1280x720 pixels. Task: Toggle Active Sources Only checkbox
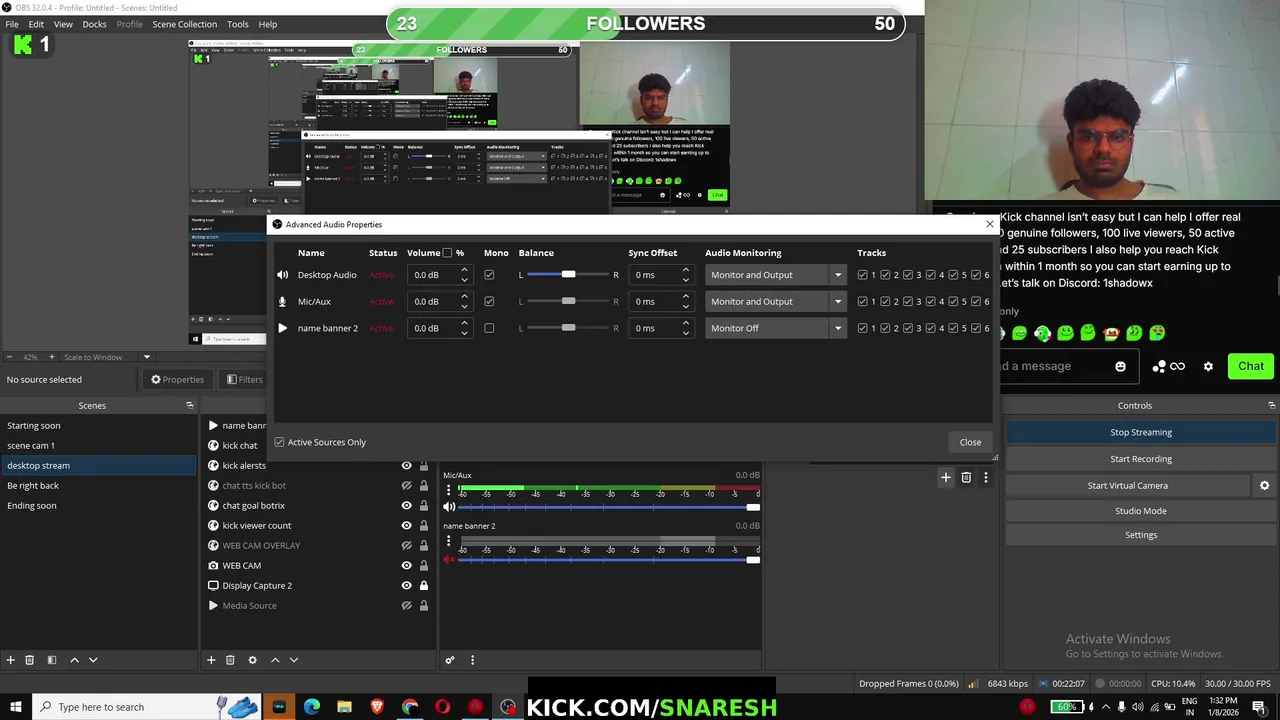point(279,442)
